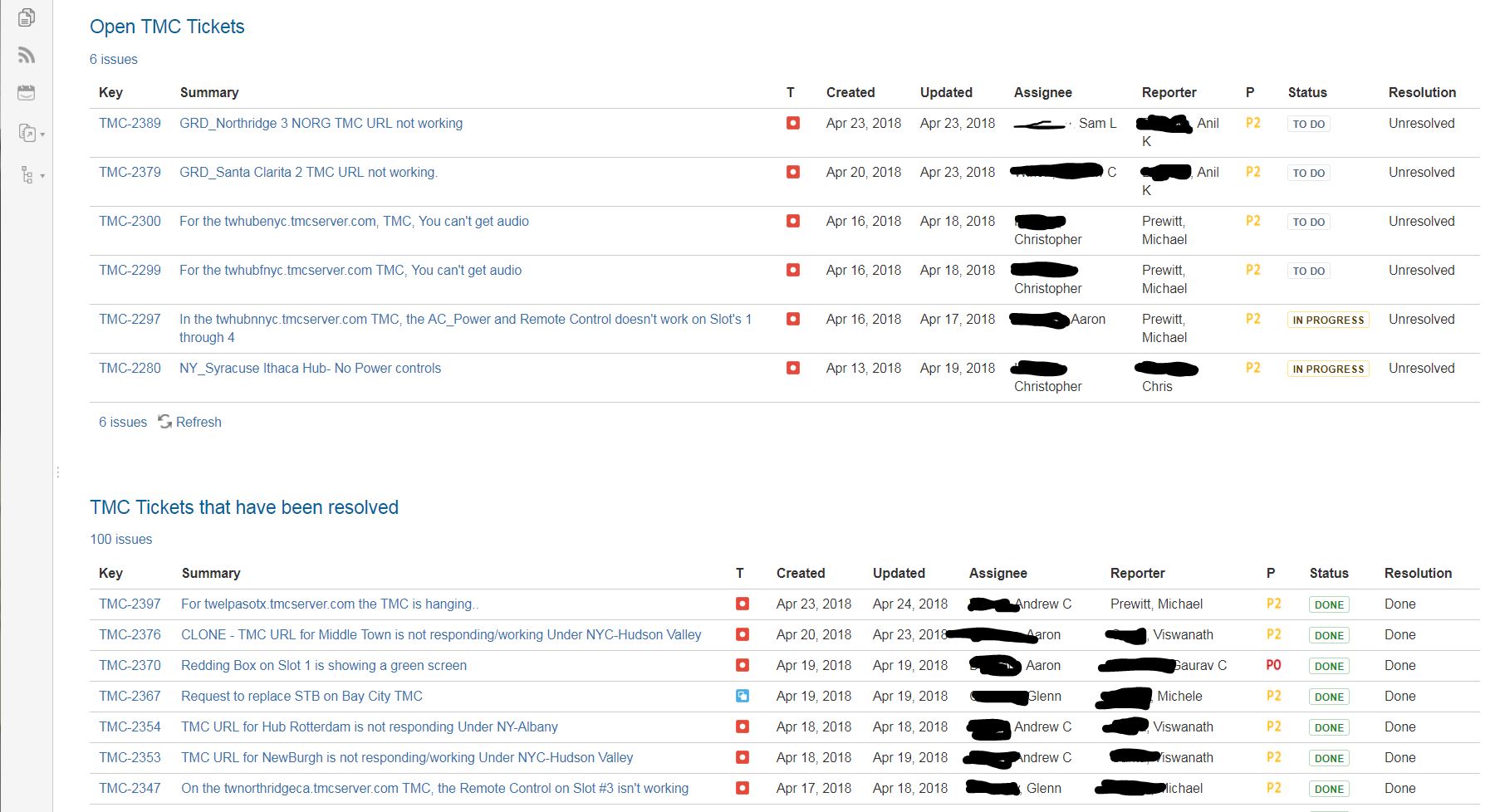Click the export pages icon in the sidebar
Image resolution: width=1490 pixels, height=812 pixels.
click(26, 133)
